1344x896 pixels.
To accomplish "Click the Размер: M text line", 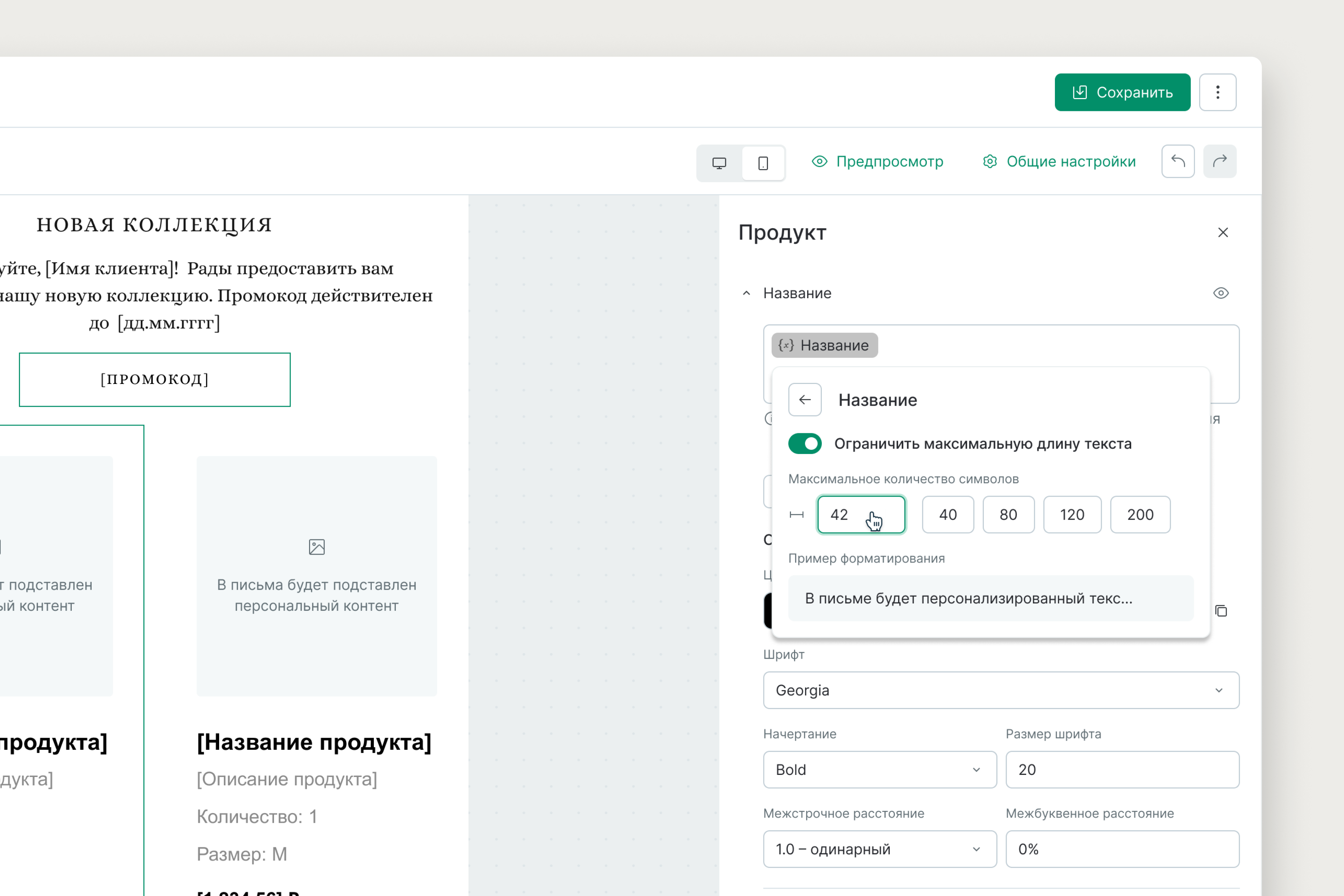I will pos(242,854).
